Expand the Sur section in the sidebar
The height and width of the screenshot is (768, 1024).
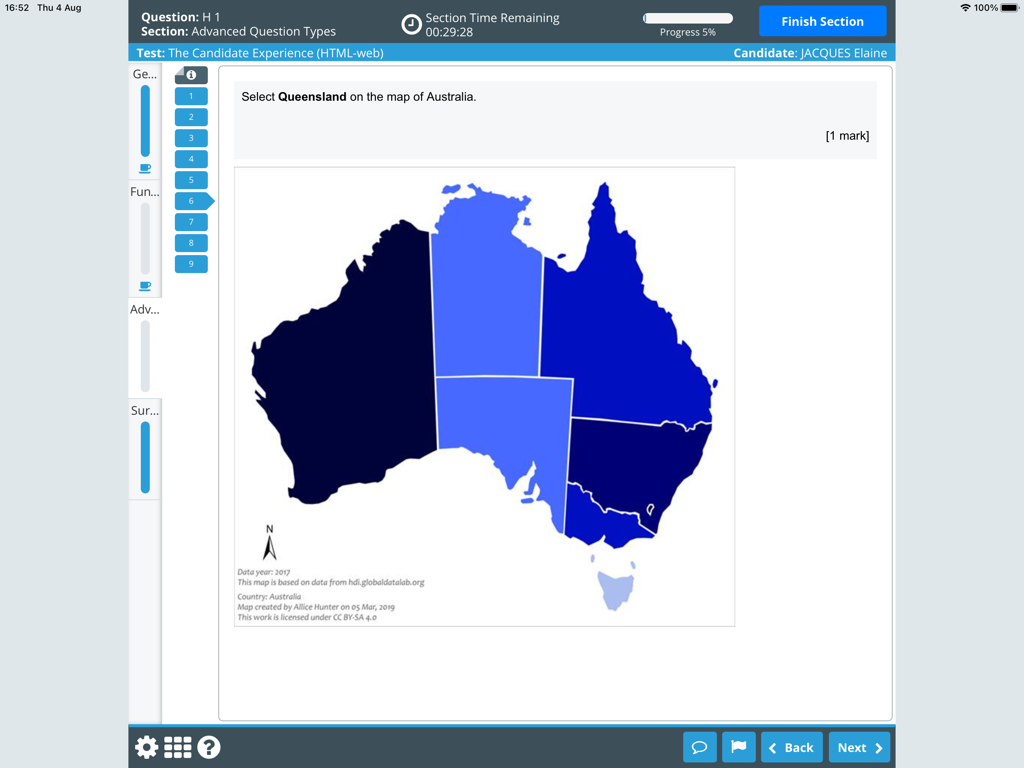pyautogui.click(x=144, y=410)
